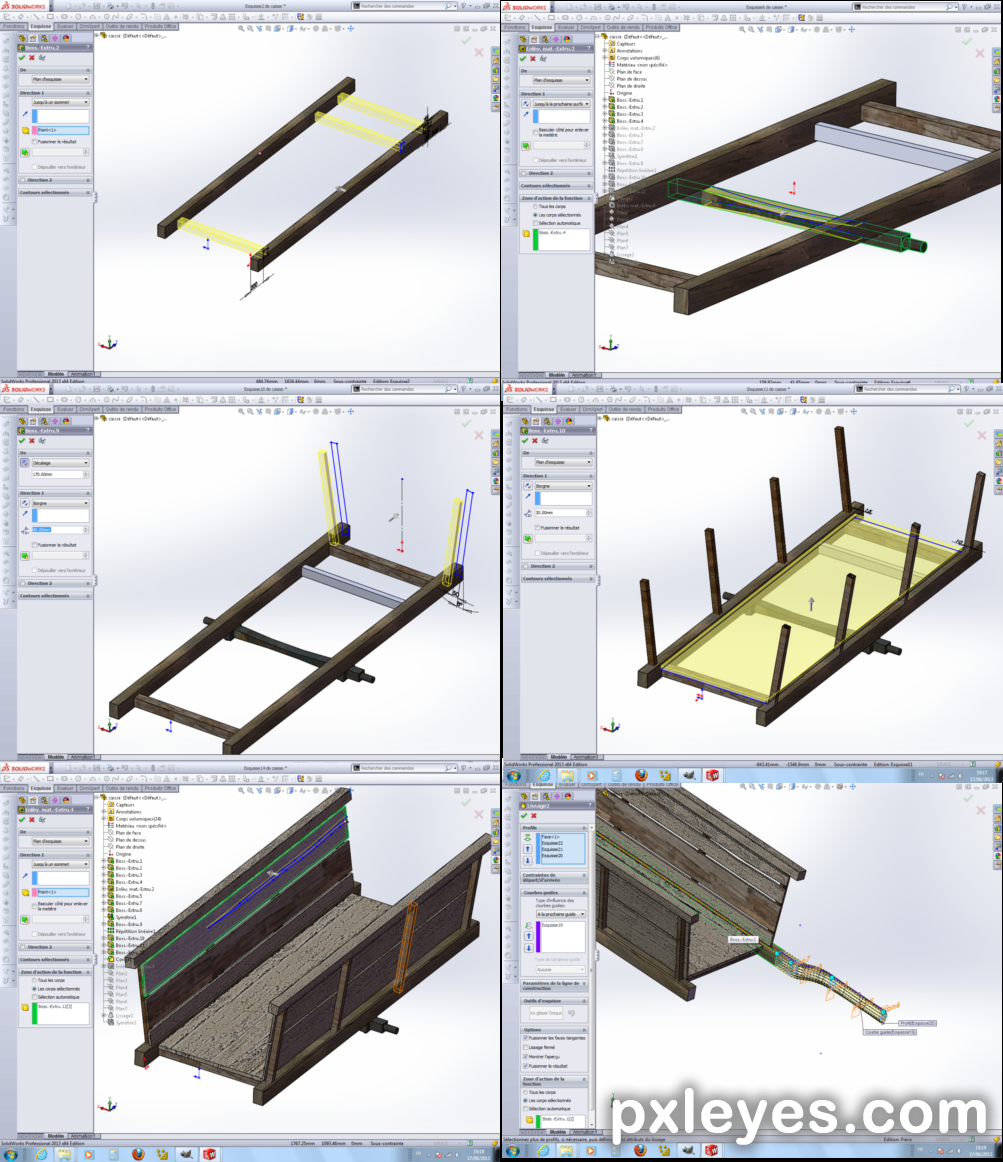Zoom to fit in Boss.-Extru.2 window view toolbar
Image resolution: width=1003 pixels, height=1162 pixels.
pos(241,28)
